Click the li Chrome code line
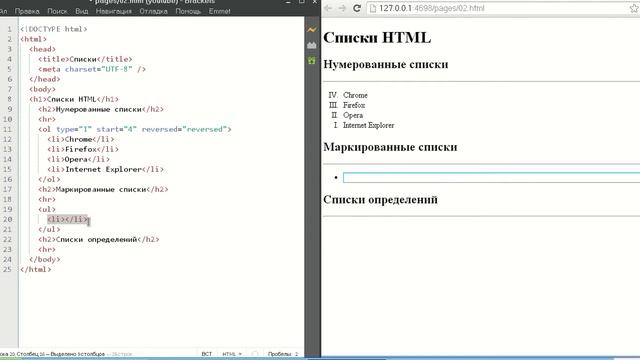 tap(81, 140)
